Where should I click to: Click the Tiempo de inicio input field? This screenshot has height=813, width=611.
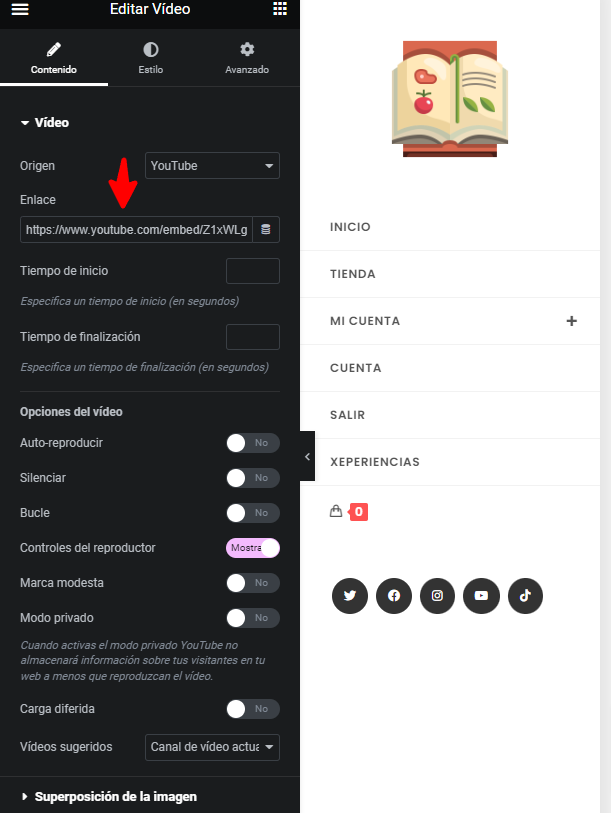[253, 271]
